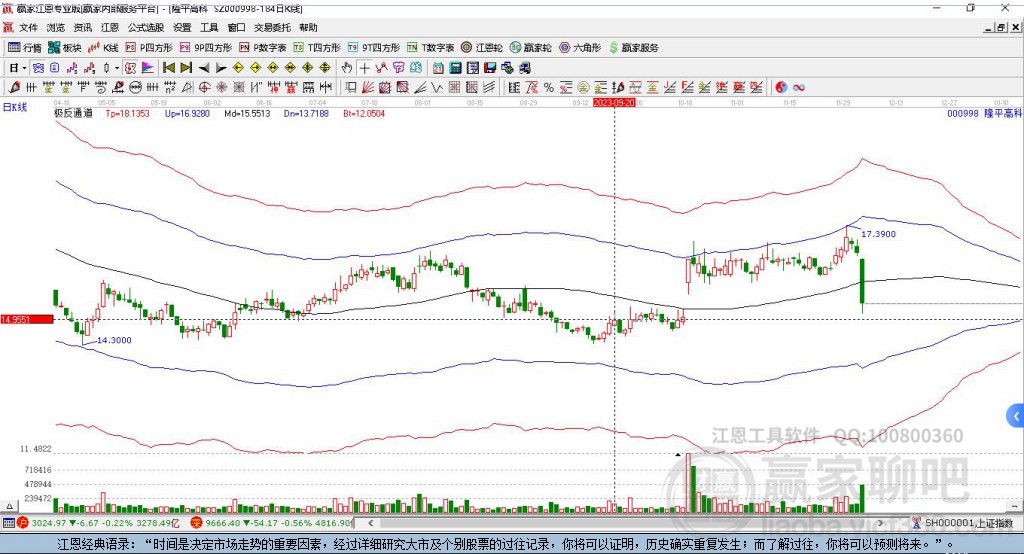This screenshot has width=1024, height=554.
Task: Open the calculator icon
Action: (x=455, y=68)
